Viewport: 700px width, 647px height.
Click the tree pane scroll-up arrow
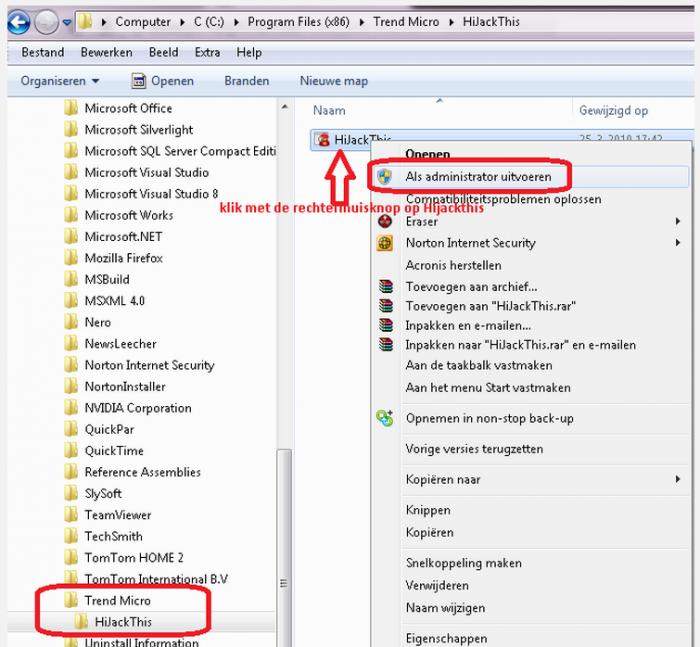point(284,108)
